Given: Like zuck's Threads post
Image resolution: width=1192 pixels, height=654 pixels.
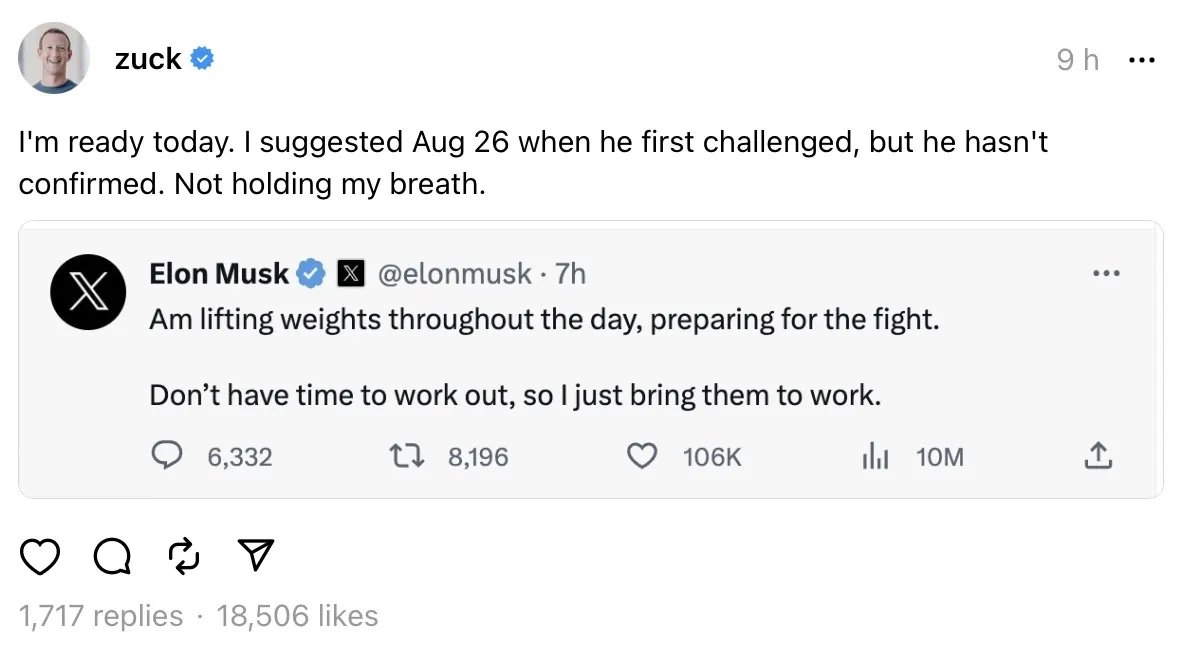Looking at the screenshot, I should (x=39, y=556).
